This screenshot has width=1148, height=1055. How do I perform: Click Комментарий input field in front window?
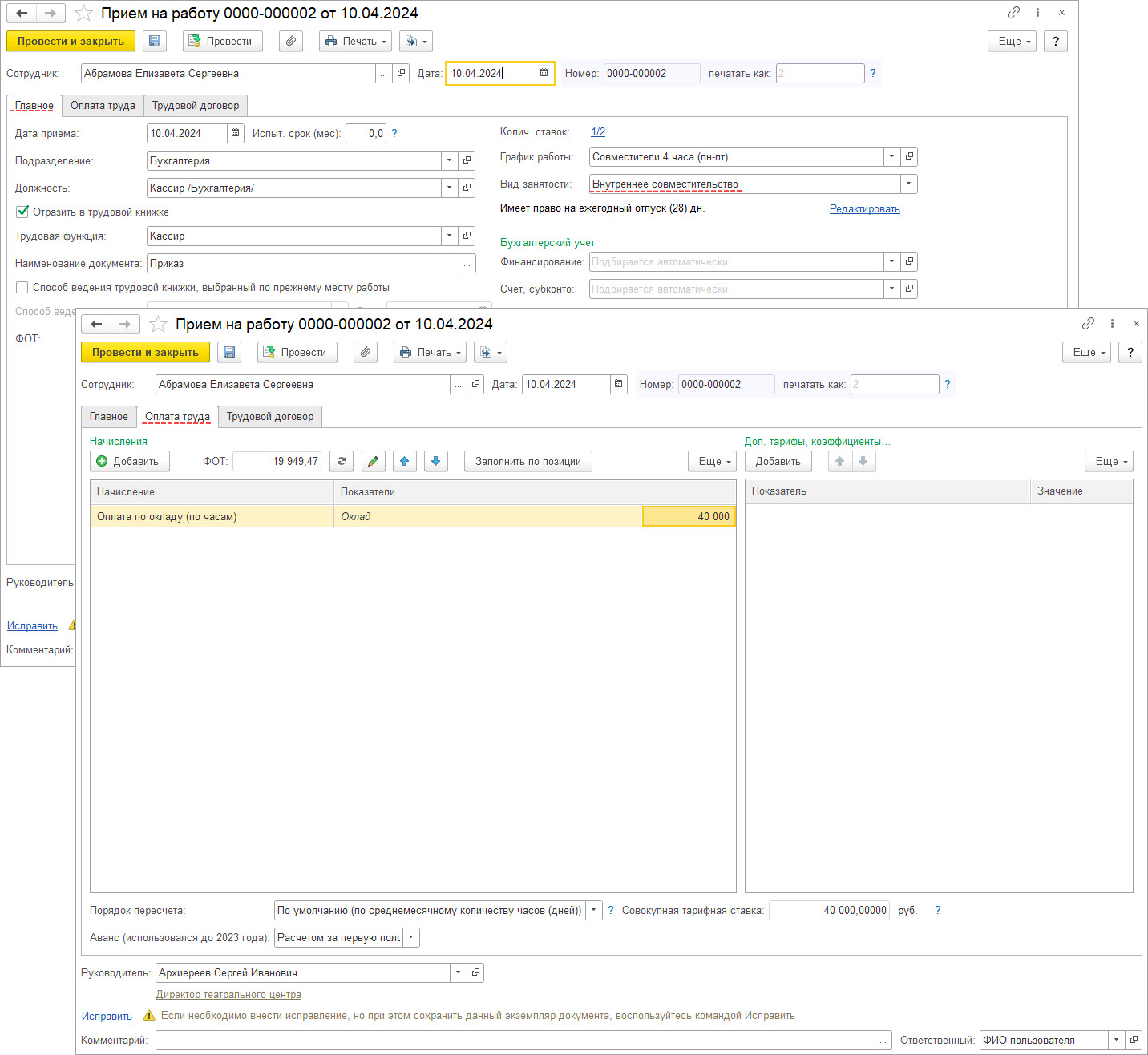tap(515, 1040)
